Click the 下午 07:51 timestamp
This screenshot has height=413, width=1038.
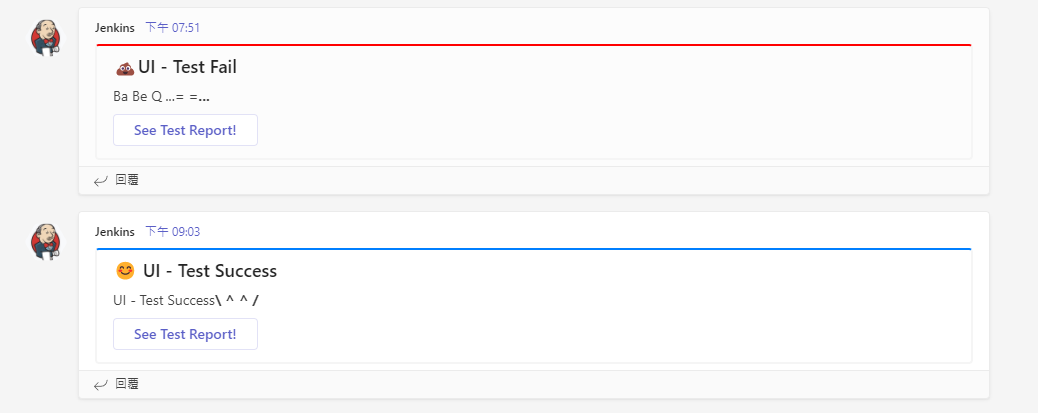[172, 28]
